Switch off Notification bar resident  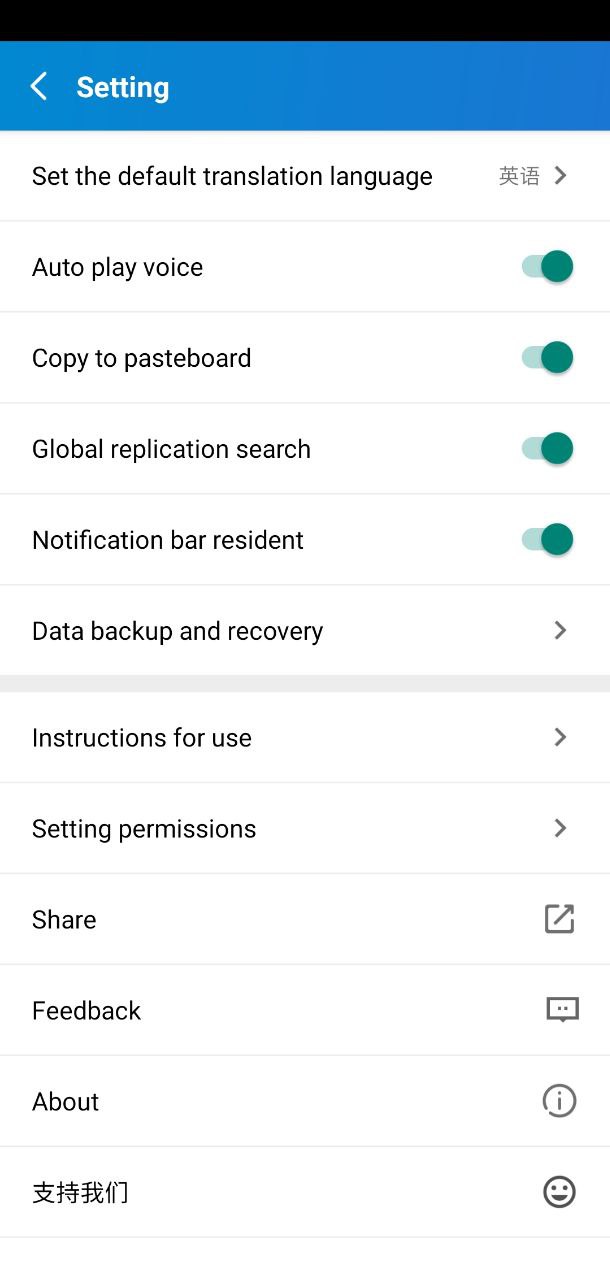[547, 540]
